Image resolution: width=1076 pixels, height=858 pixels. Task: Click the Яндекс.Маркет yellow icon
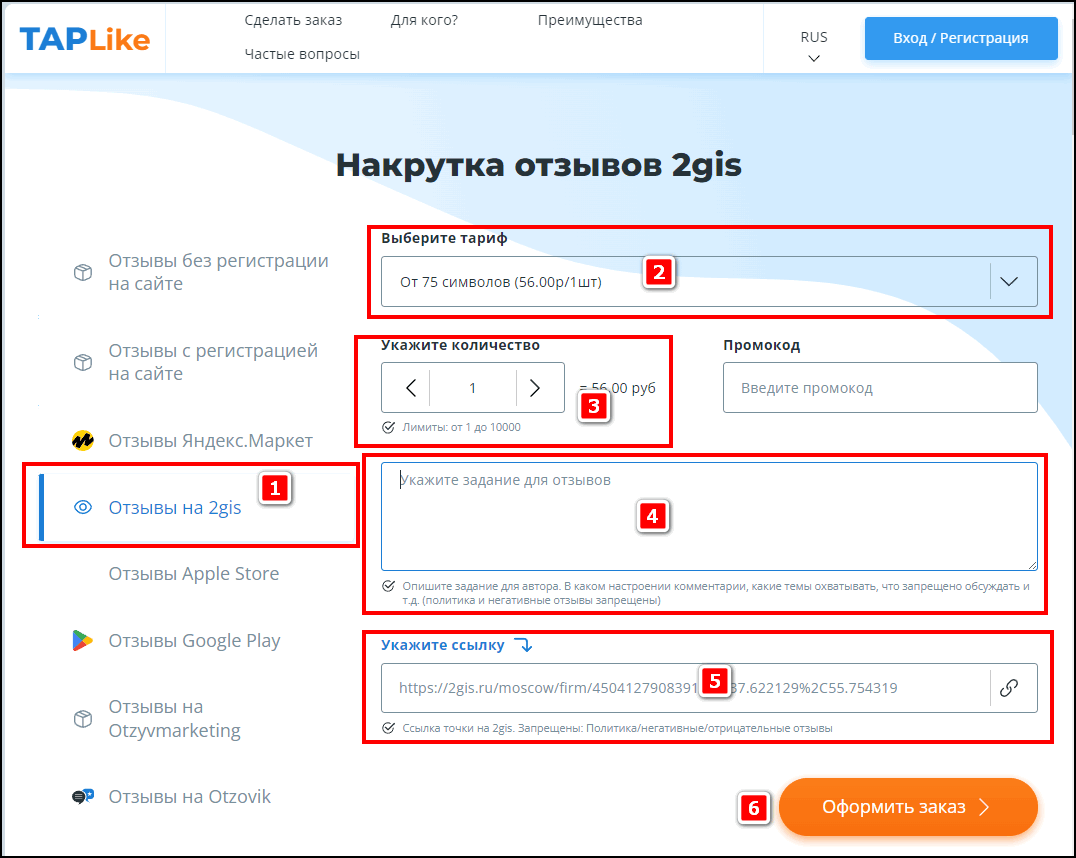[83, 440]
